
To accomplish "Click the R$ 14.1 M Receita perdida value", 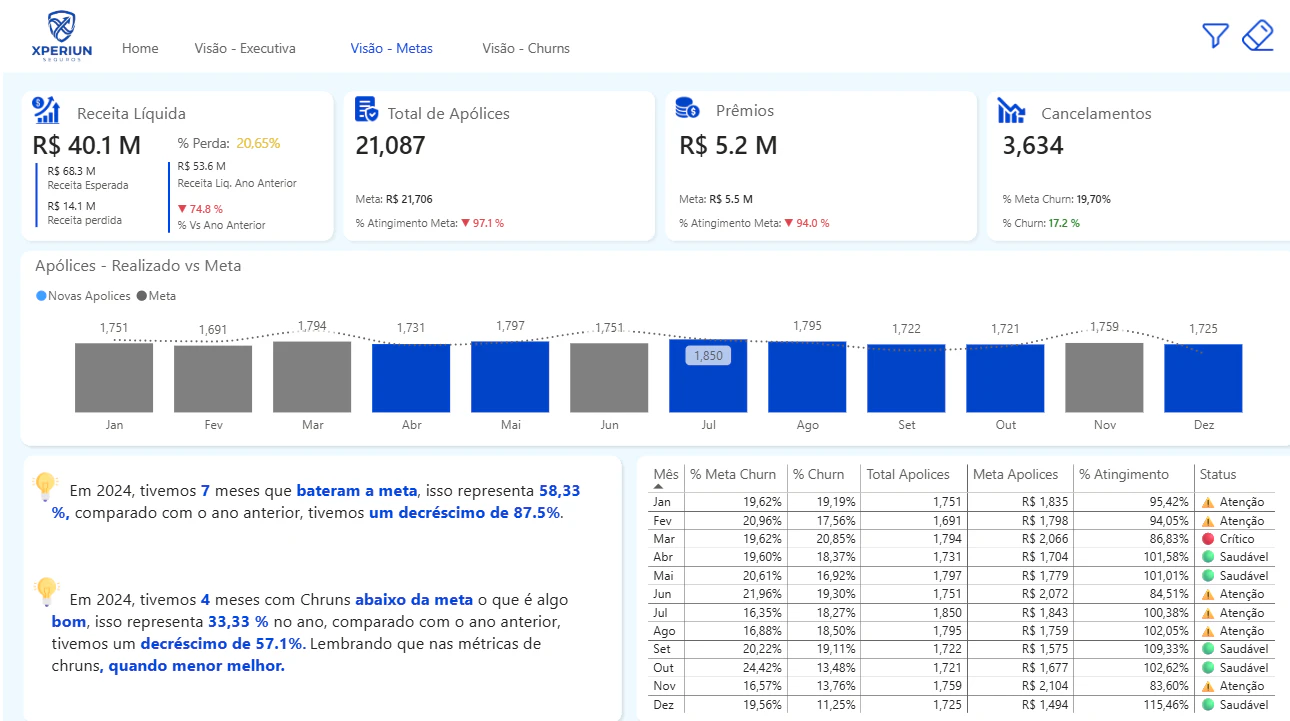I will pos(70,206).
